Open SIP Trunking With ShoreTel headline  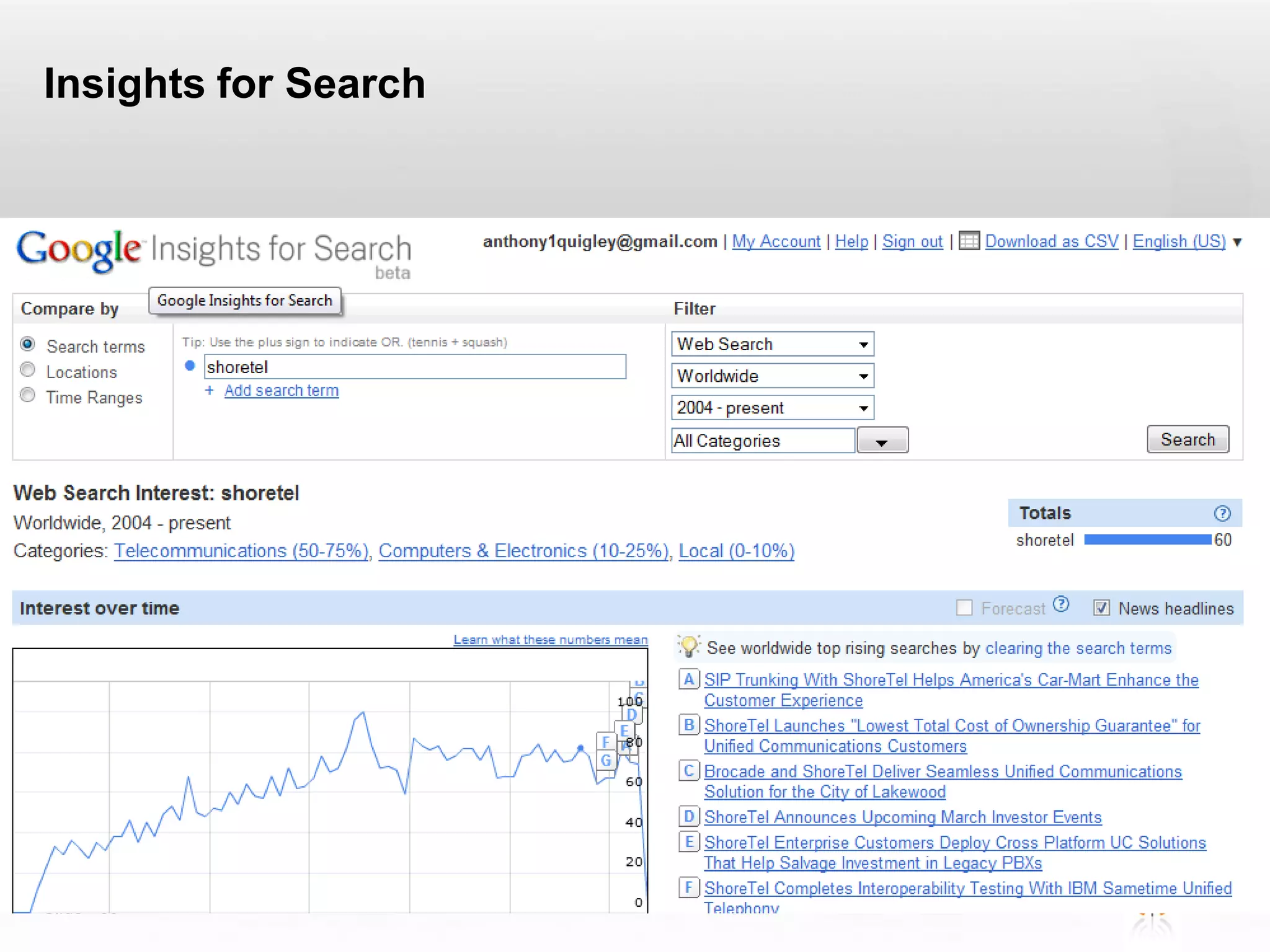tap(951, 690)
